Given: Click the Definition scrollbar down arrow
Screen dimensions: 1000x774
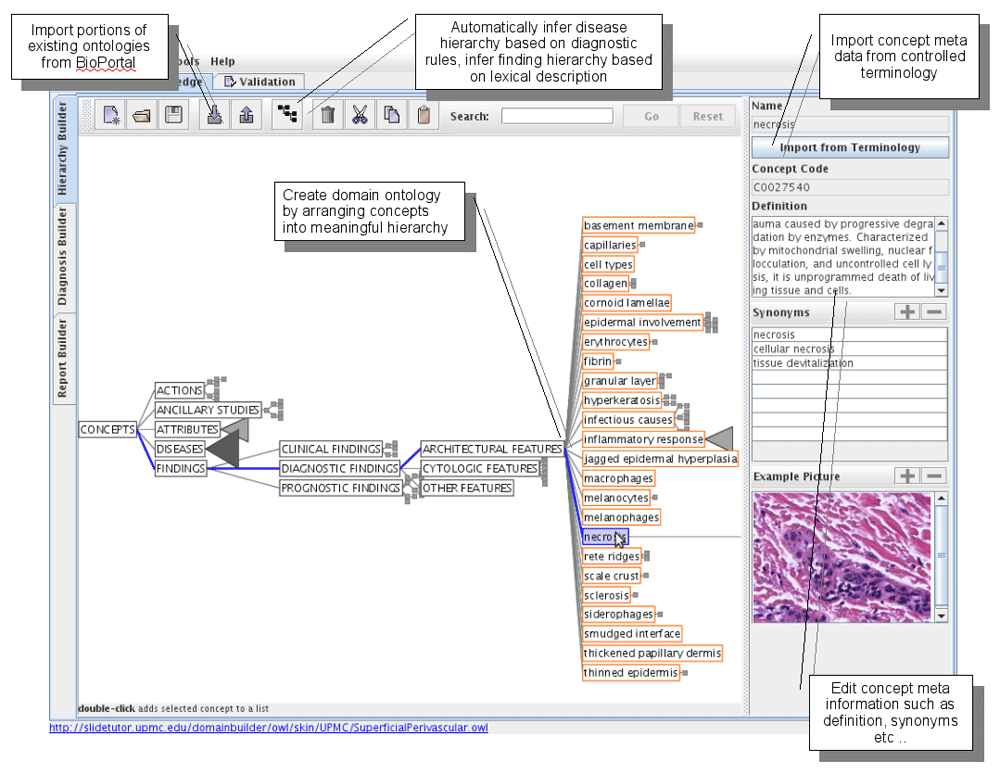Looking at the screenshot, I should pos(941,291).
